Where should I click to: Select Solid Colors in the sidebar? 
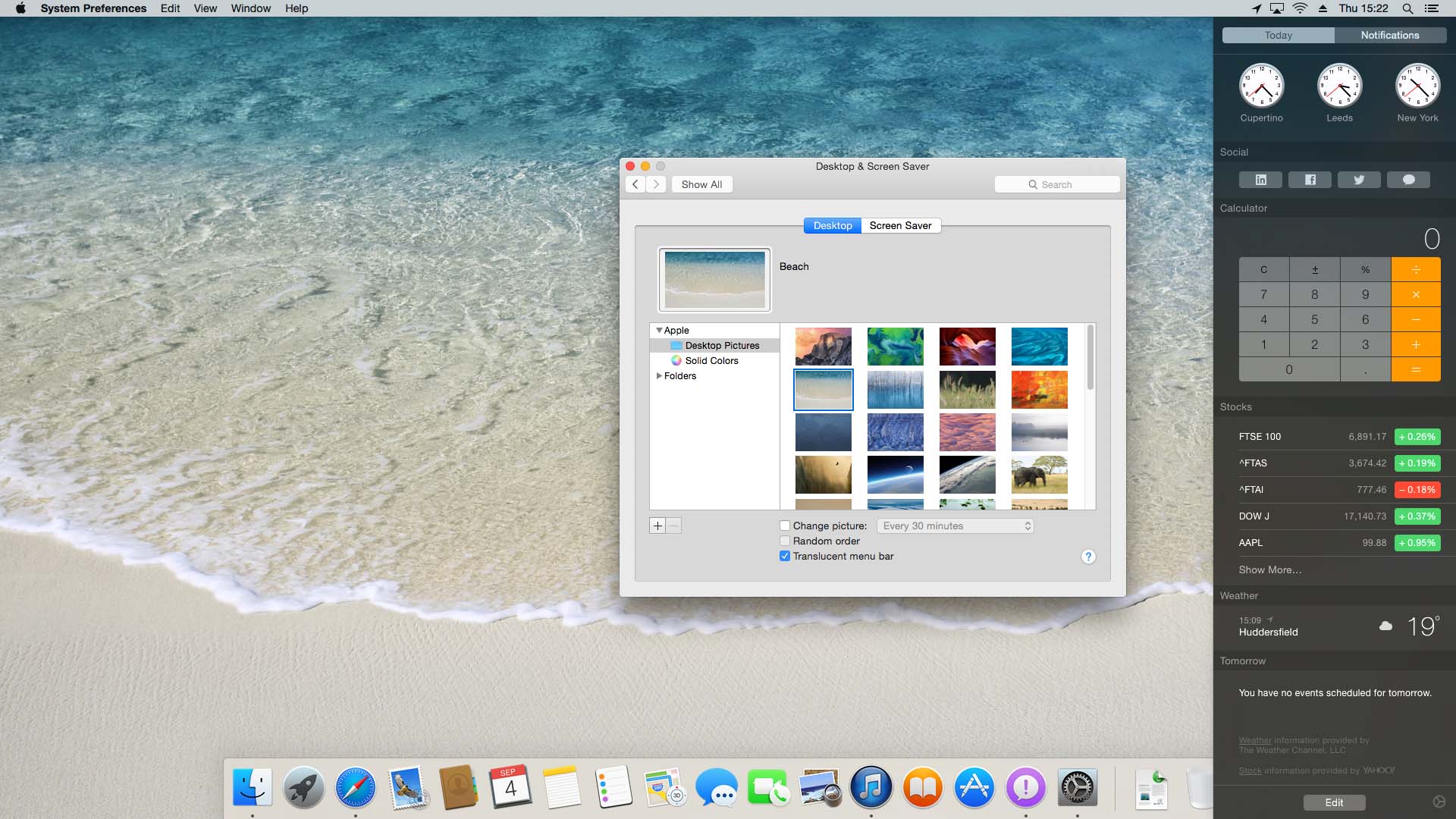(x=711, y=361)
